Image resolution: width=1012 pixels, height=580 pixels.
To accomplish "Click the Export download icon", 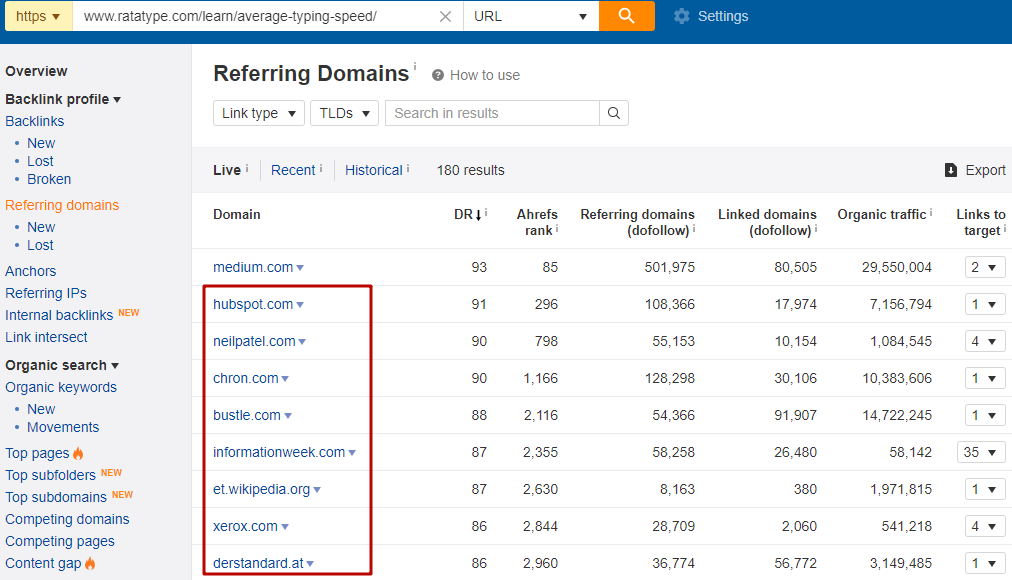I will pos(951,170).
